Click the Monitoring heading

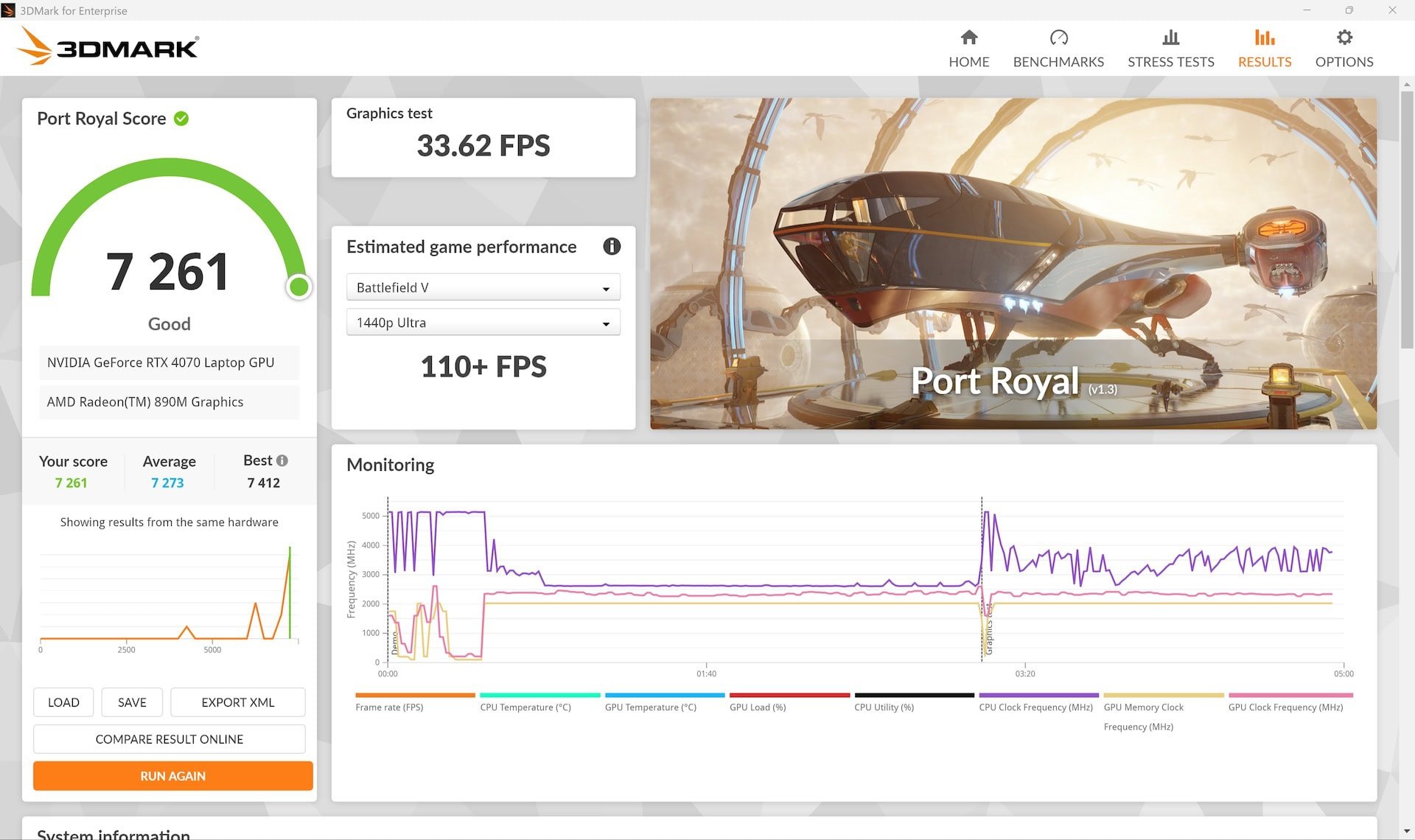(x=390, y=465)
